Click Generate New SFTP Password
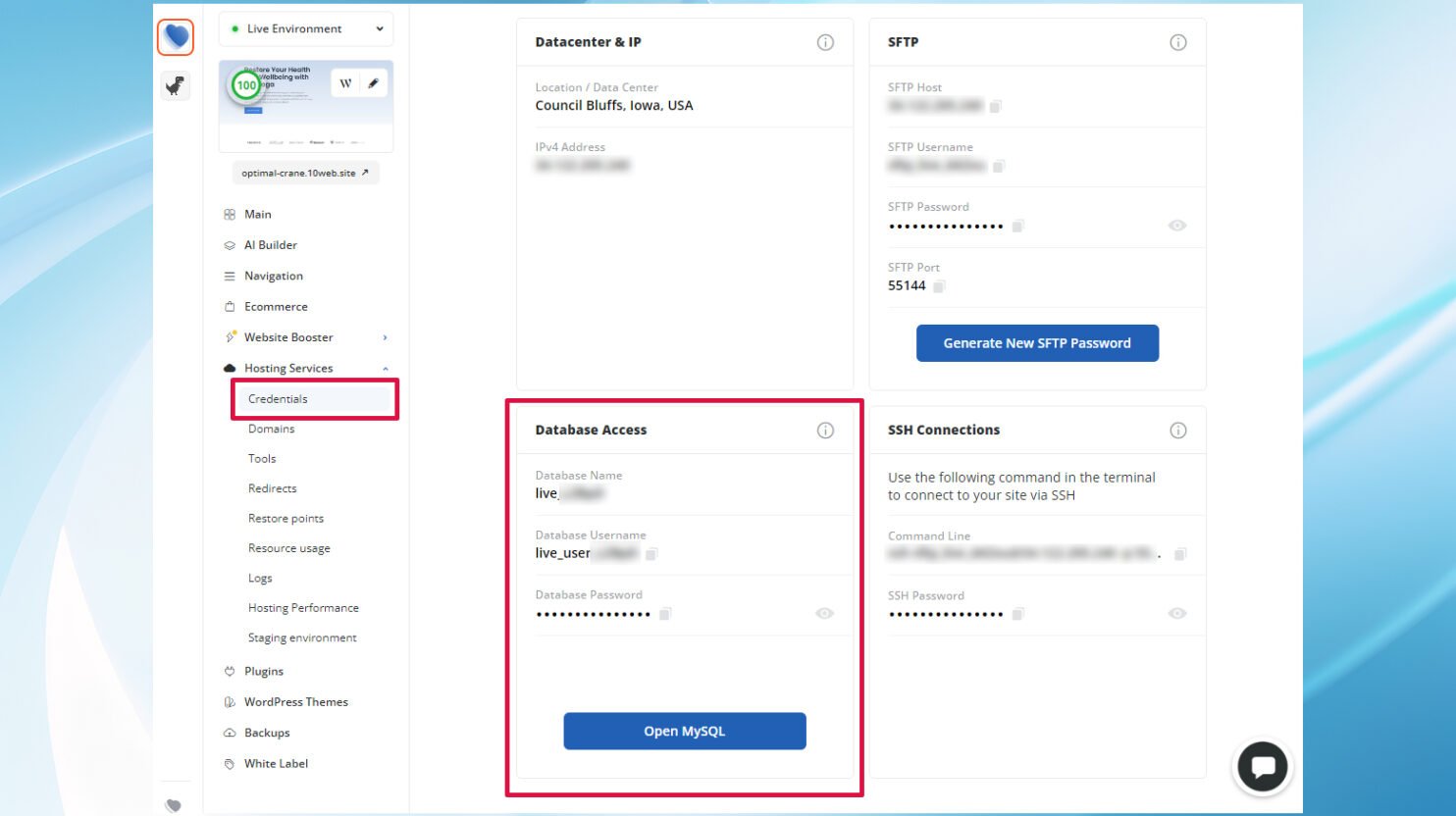1456x816 pixels. coord(1037,343)
